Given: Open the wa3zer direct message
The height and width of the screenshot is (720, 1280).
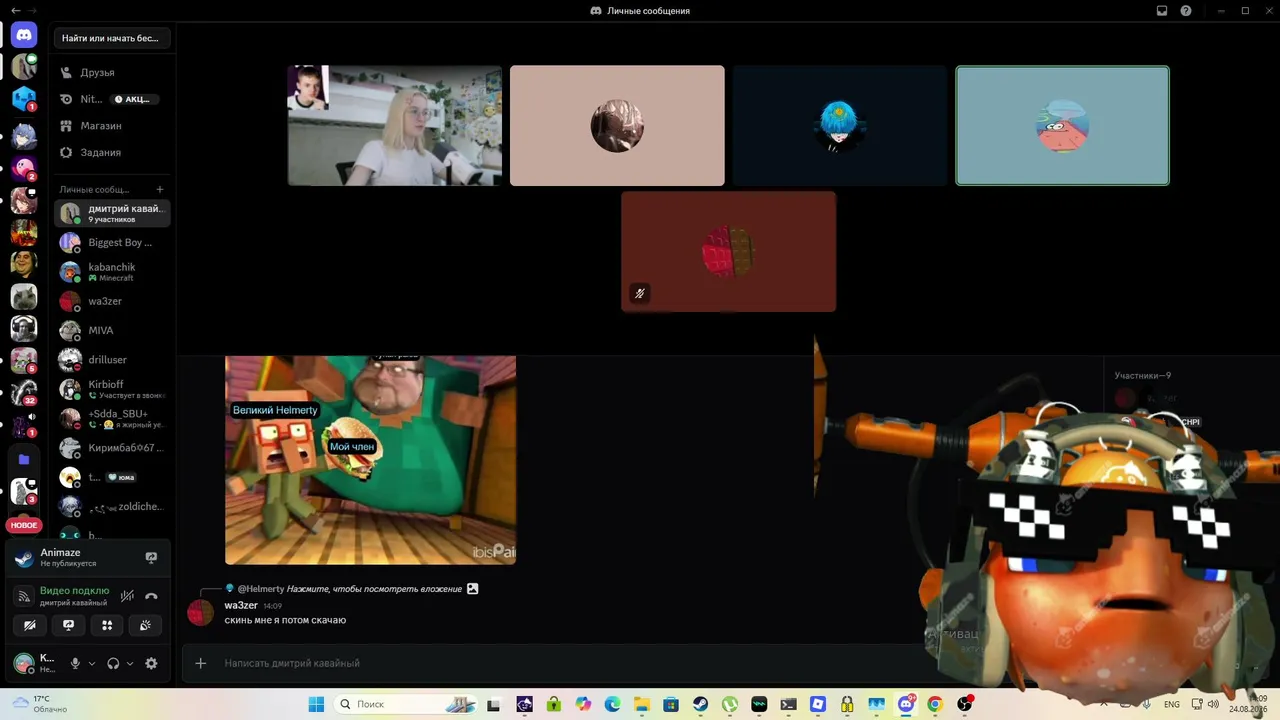Looking at the screenshot, I should (x=112, y=301).
